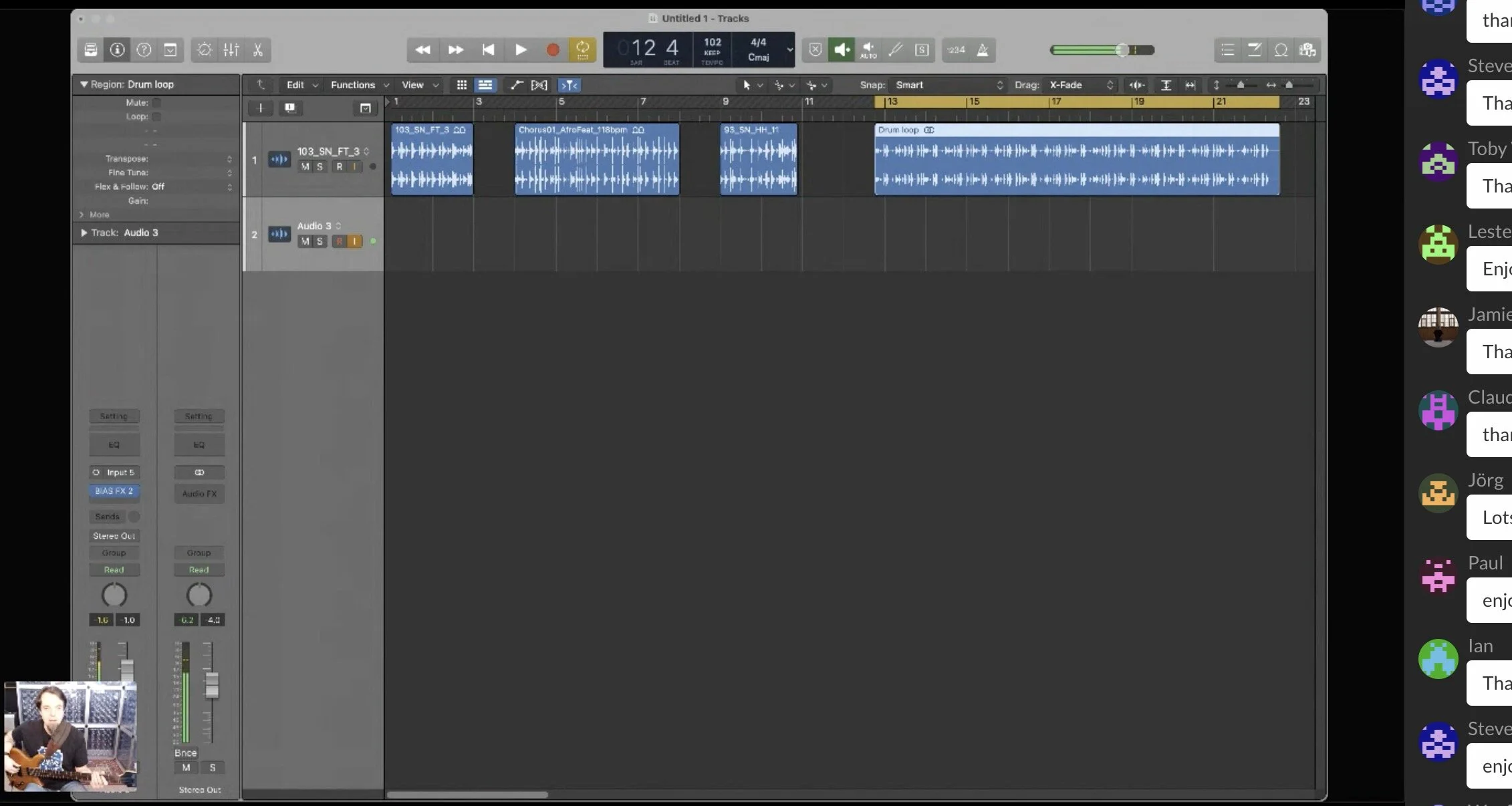Enable the region Mute checkbox
This screenshot has height=806, width=1512.
156,103
